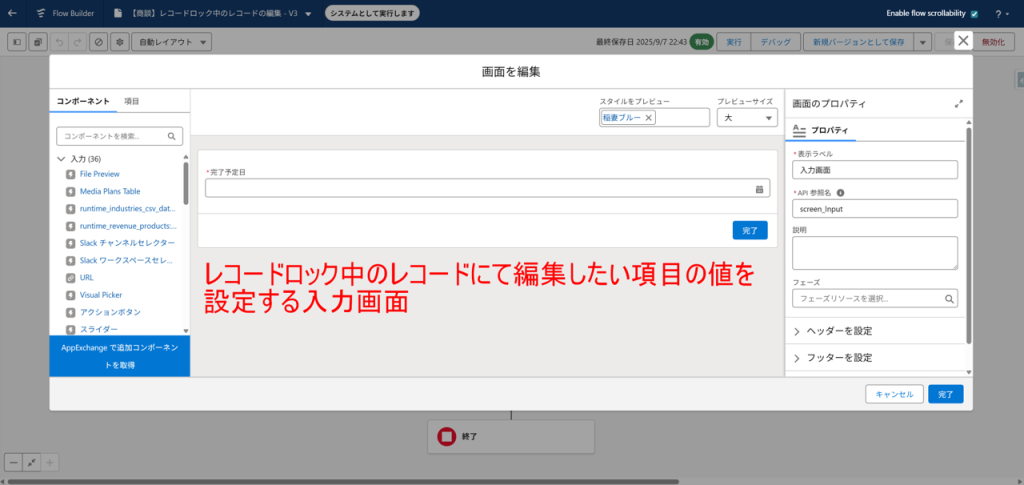The image size is (1024, 485).
Task: Remove the 極要ブルー style pill
Action: point(648,118)
